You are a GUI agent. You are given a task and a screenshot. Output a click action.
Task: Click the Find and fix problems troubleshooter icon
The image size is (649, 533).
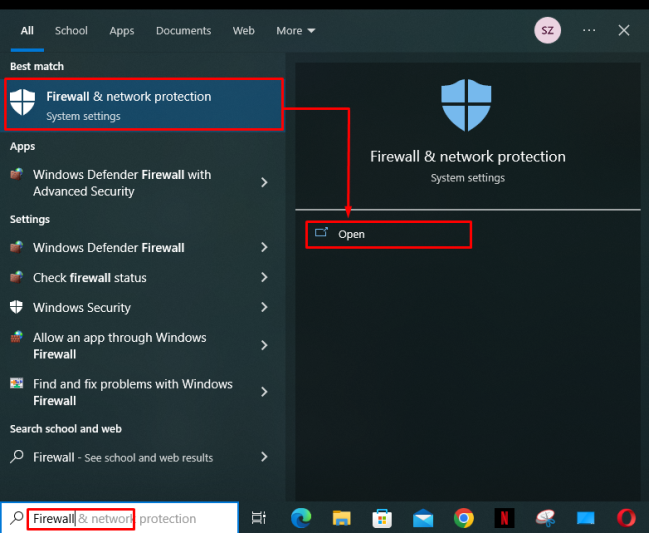pos(17,383)
